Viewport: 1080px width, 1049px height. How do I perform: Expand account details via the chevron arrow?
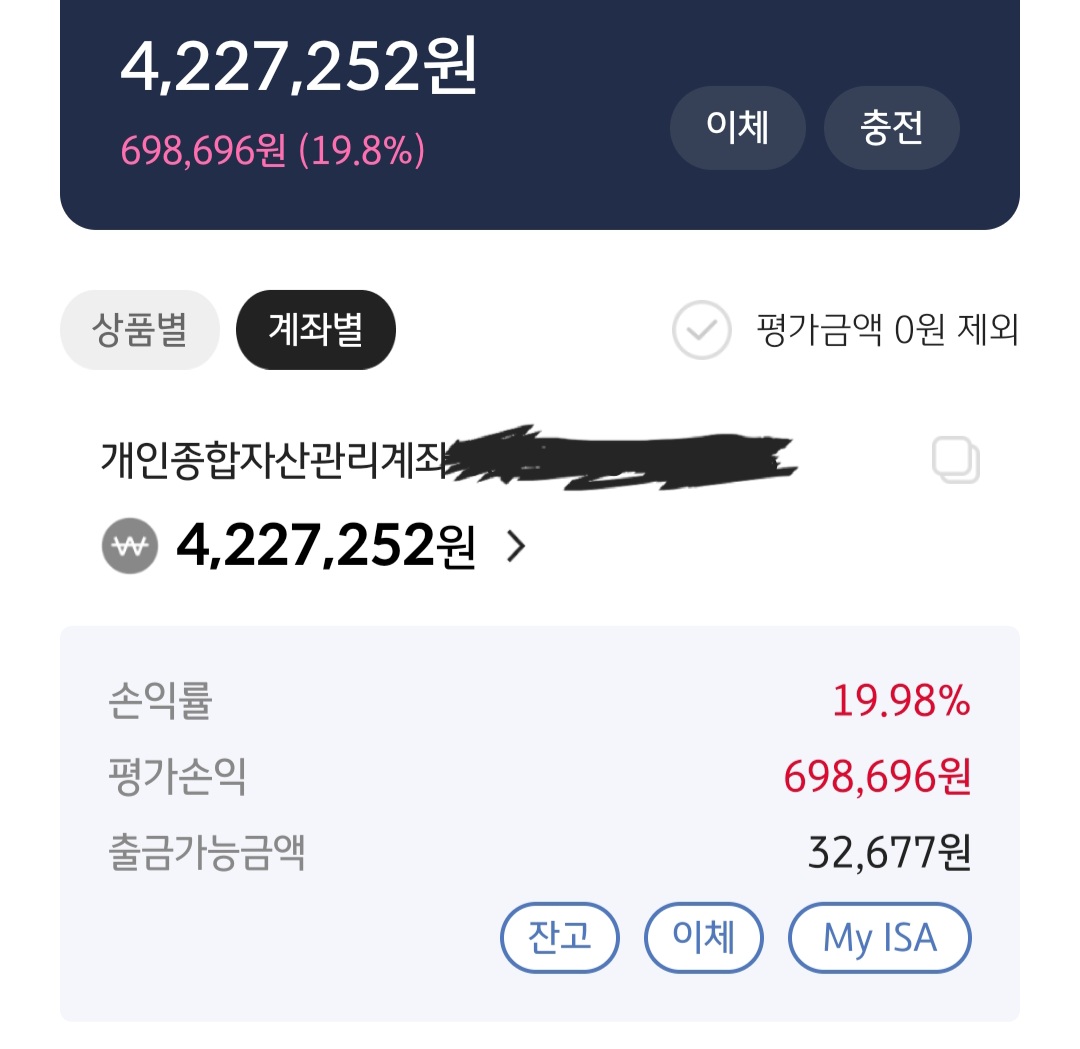pyautogui.click(x=516, y=547)
